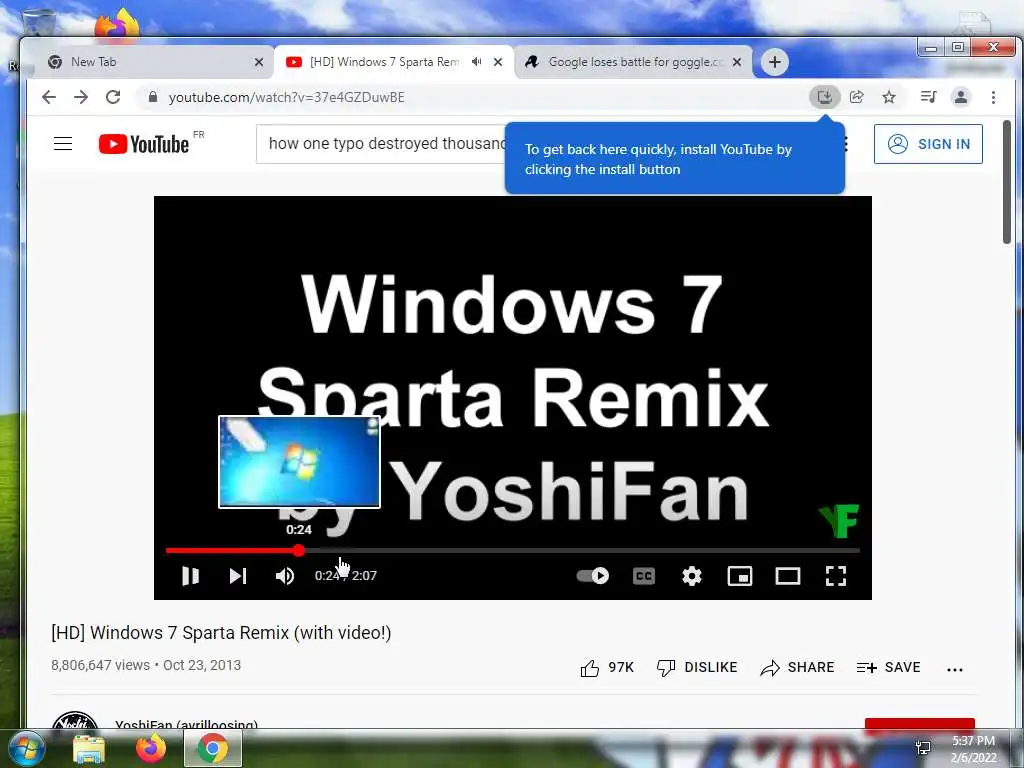Click the 8,806,647 views text
The height and width of the screenshot is (768, 1024).
101,665
